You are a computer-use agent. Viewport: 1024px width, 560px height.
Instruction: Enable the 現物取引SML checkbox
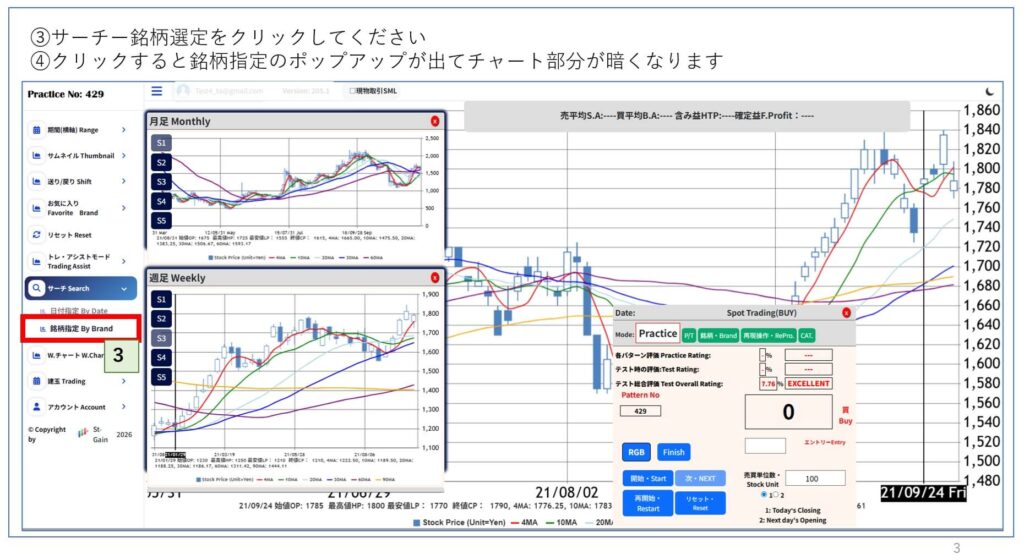click(346, 91)
